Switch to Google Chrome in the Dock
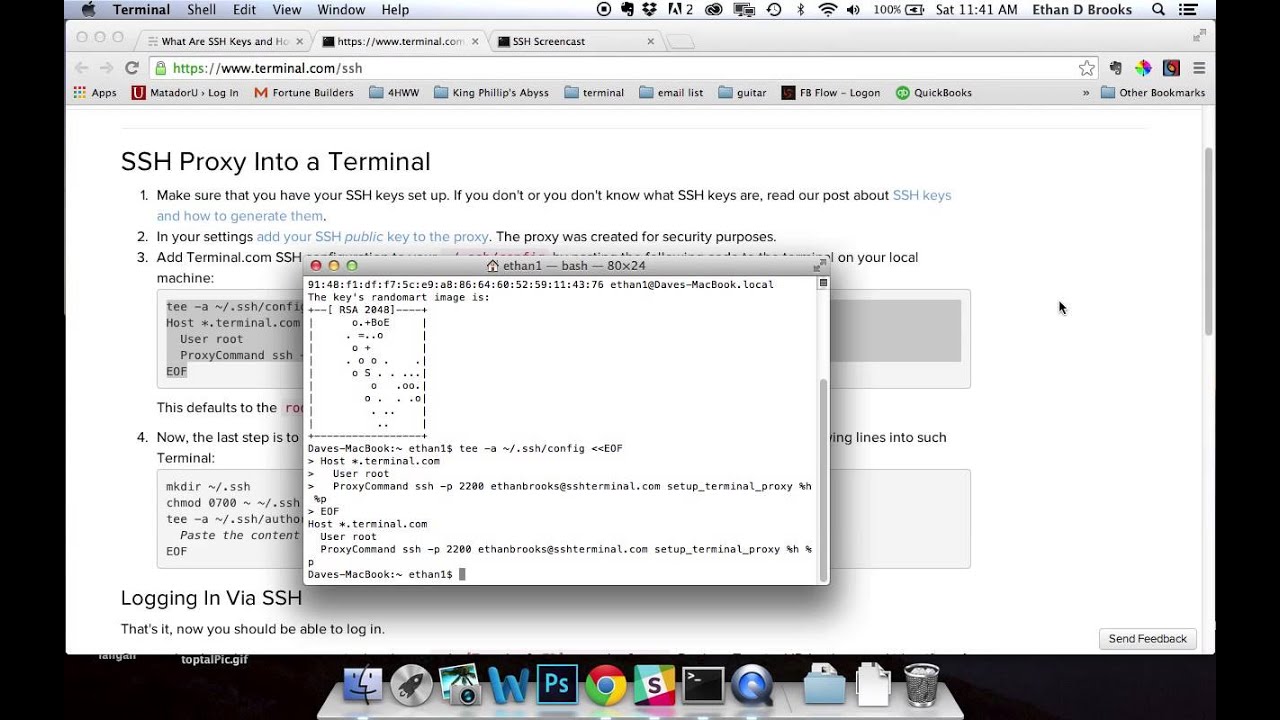The height and width of the screenshot is (720, 1280). coord(605,685)
